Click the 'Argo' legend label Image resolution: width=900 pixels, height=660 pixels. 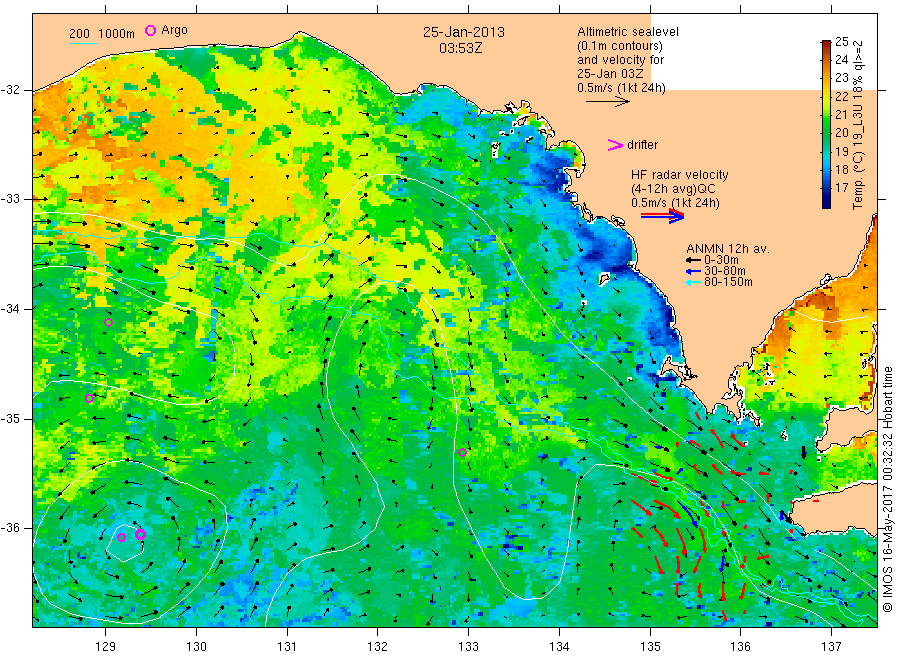(174, 30)
